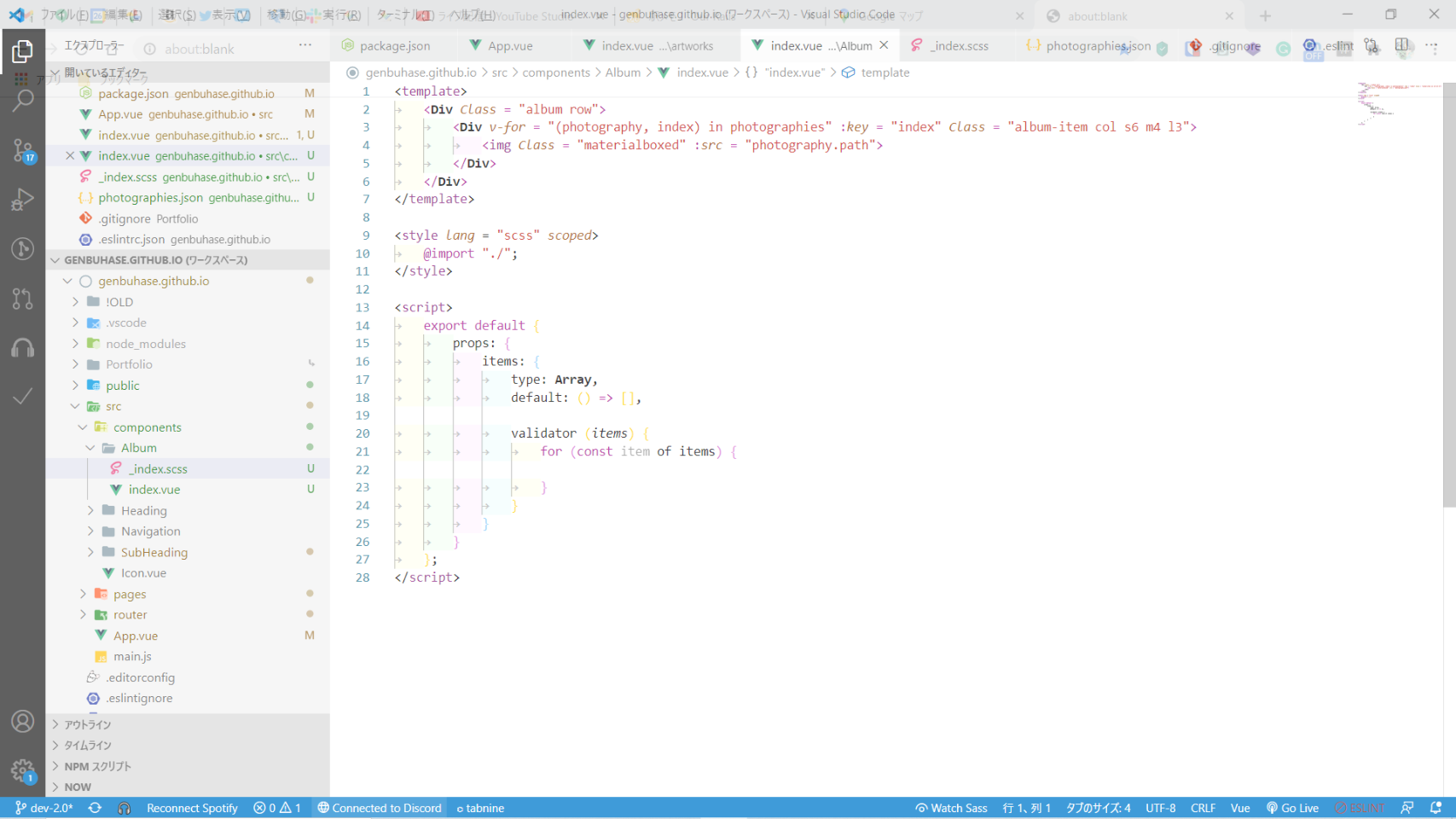1456x819 pixels.
Task: Open App.vue file in explorer tree
Action: coord(136,636)
